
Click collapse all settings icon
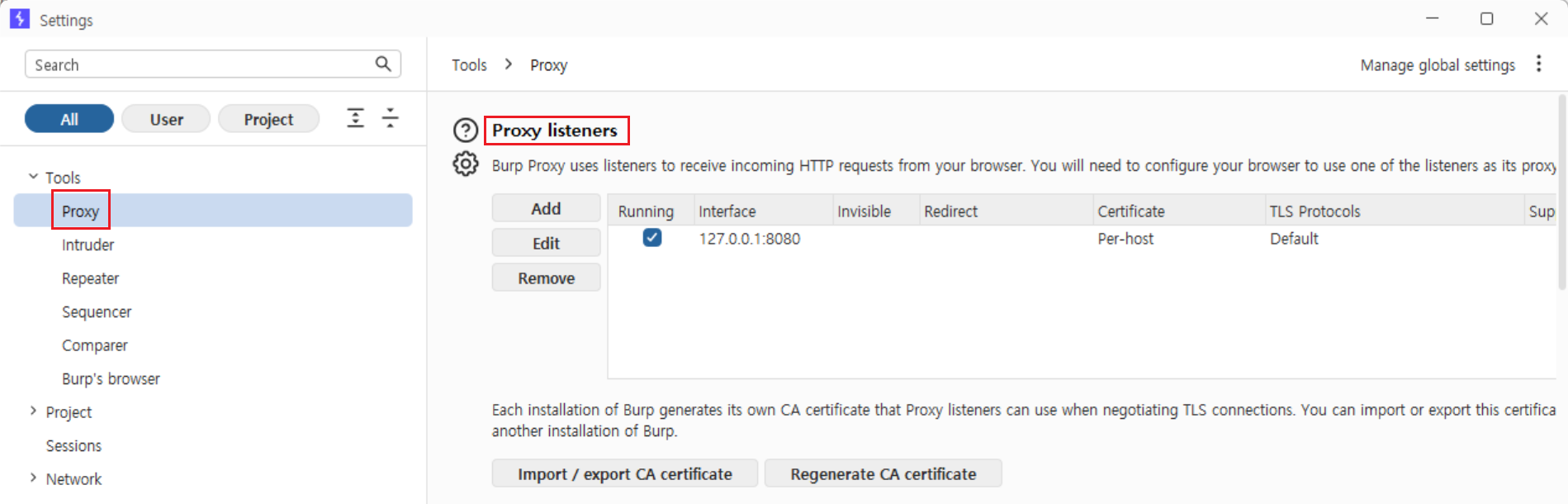[x=390, y=118]
